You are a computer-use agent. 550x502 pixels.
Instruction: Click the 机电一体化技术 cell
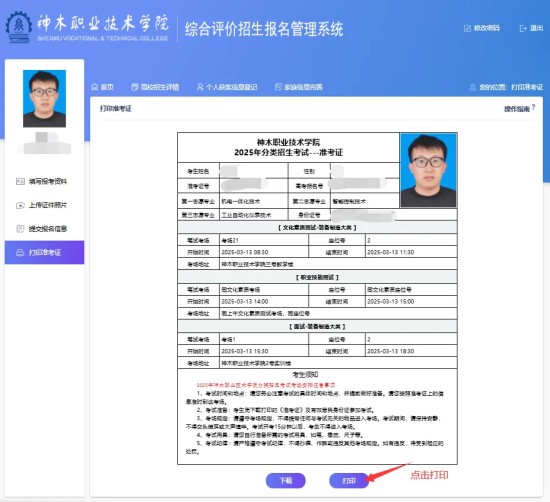tap(254, 201)
